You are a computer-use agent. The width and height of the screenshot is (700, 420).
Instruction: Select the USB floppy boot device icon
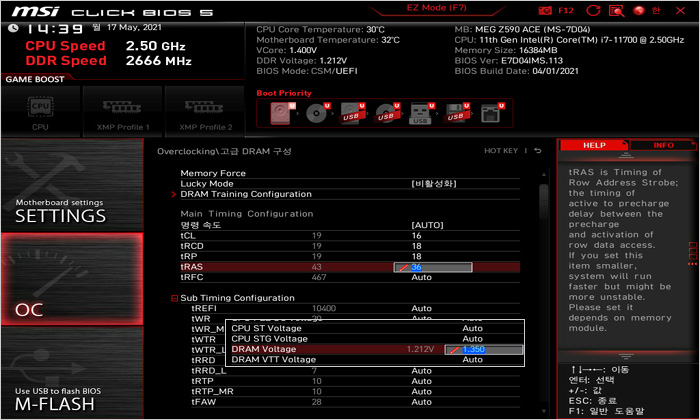457,113
